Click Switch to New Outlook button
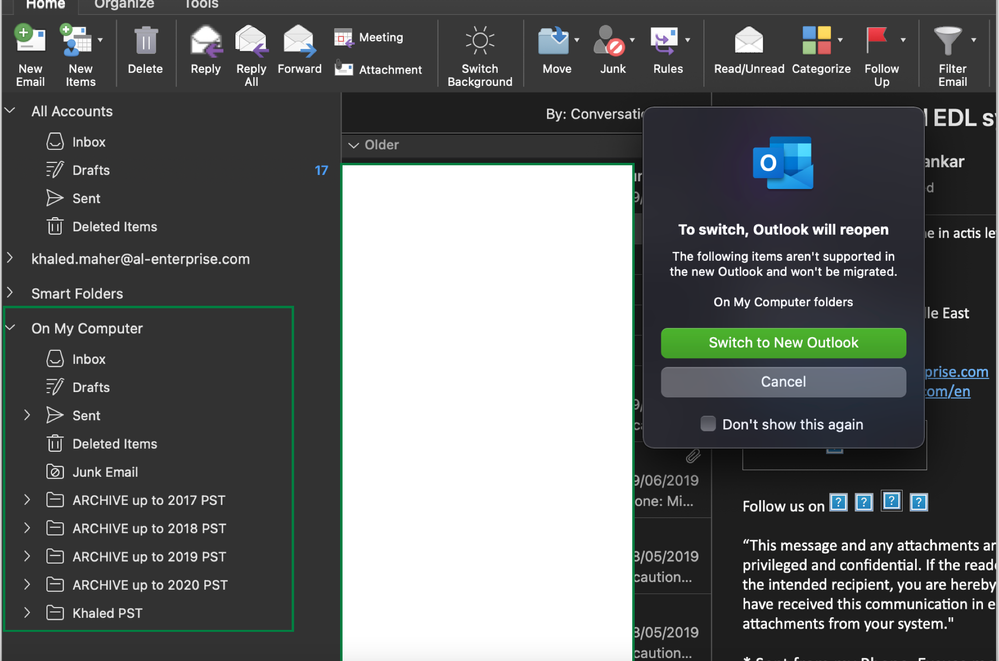 783,343
